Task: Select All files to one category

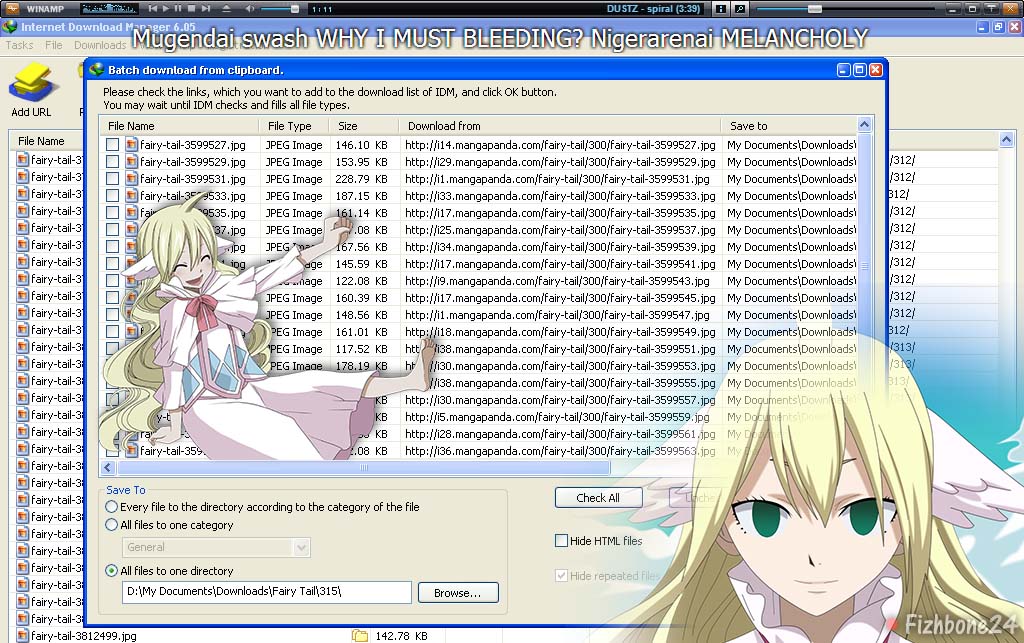Action: [x=112, y=525]
